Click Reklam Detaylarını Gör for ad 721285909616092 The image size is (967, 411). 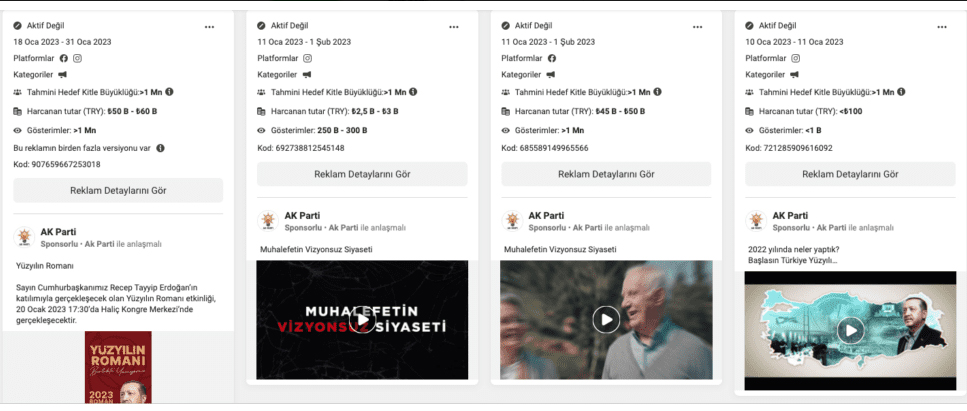point(850,174)
